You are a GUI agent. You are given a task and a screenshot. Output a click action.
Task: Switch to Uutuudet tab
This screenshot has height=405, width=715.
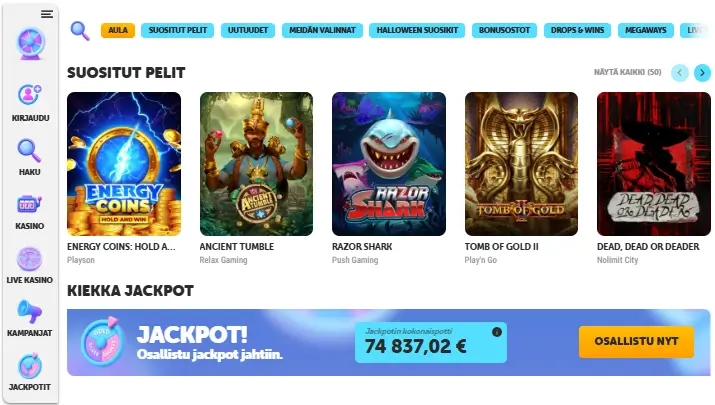click(x=248, y=30)
